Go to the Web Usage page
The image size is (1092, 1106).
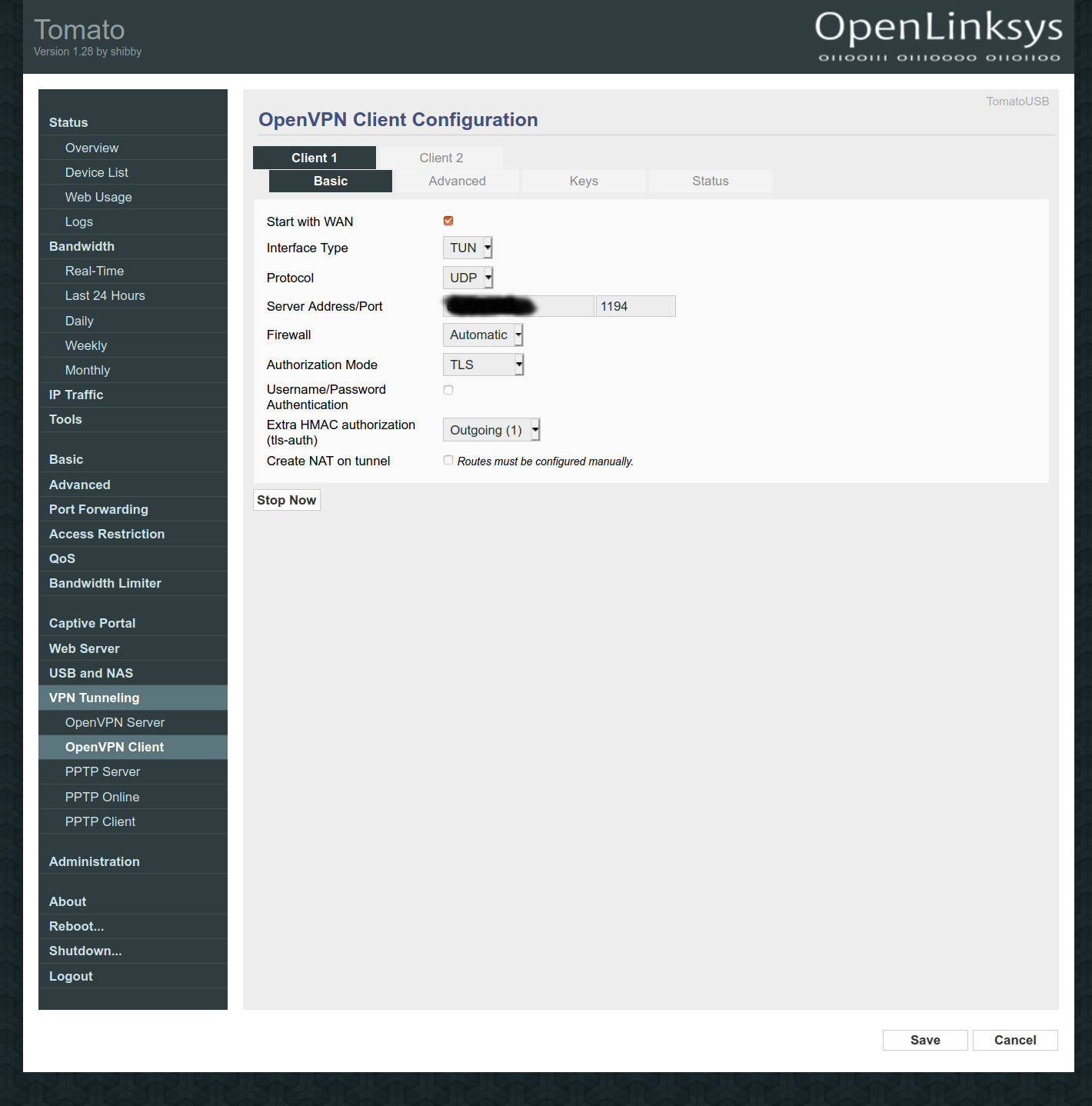point(98,197)
